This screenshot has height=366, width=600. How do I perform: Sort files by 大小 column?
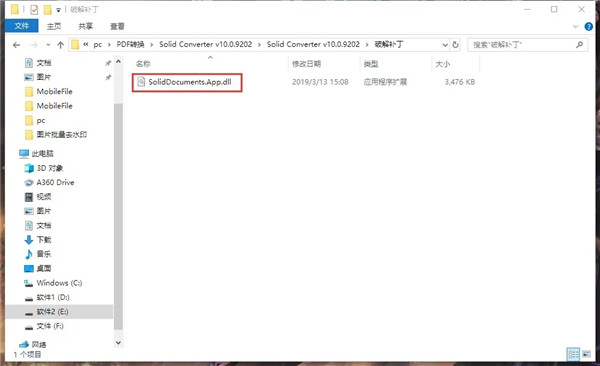click(443, 64)
